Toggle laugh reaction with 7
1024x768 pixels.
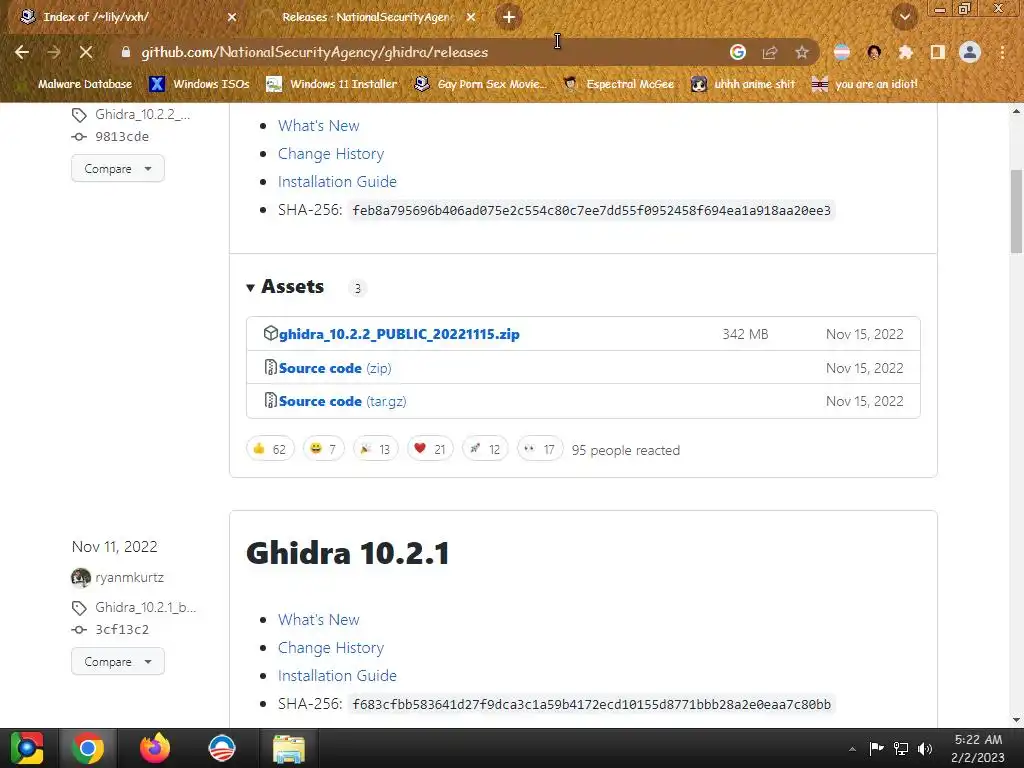[x=324, y=449]
